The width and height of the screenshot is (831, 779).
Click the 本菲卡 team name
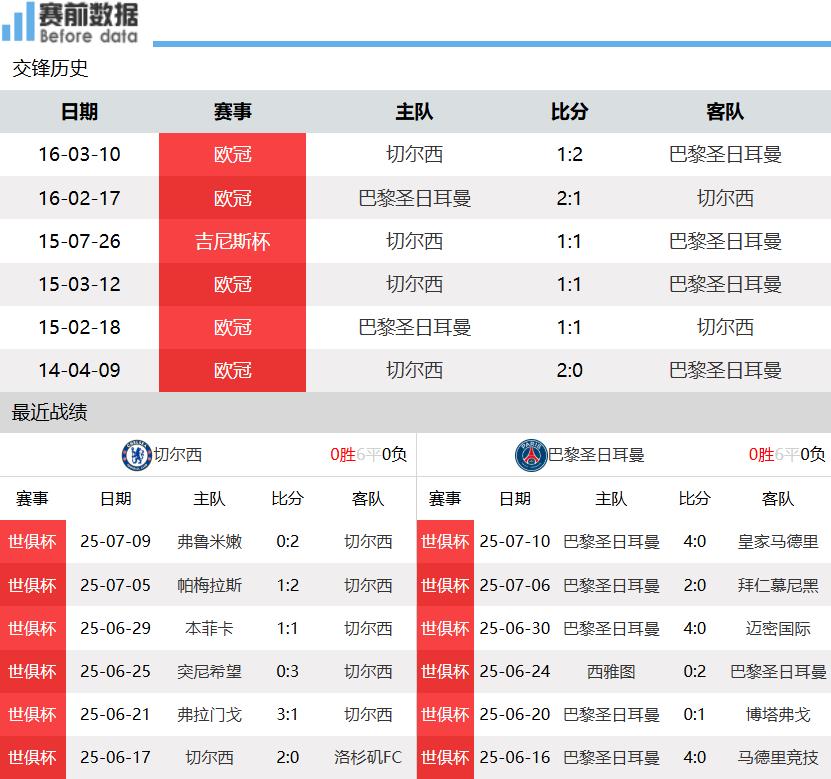209,628
